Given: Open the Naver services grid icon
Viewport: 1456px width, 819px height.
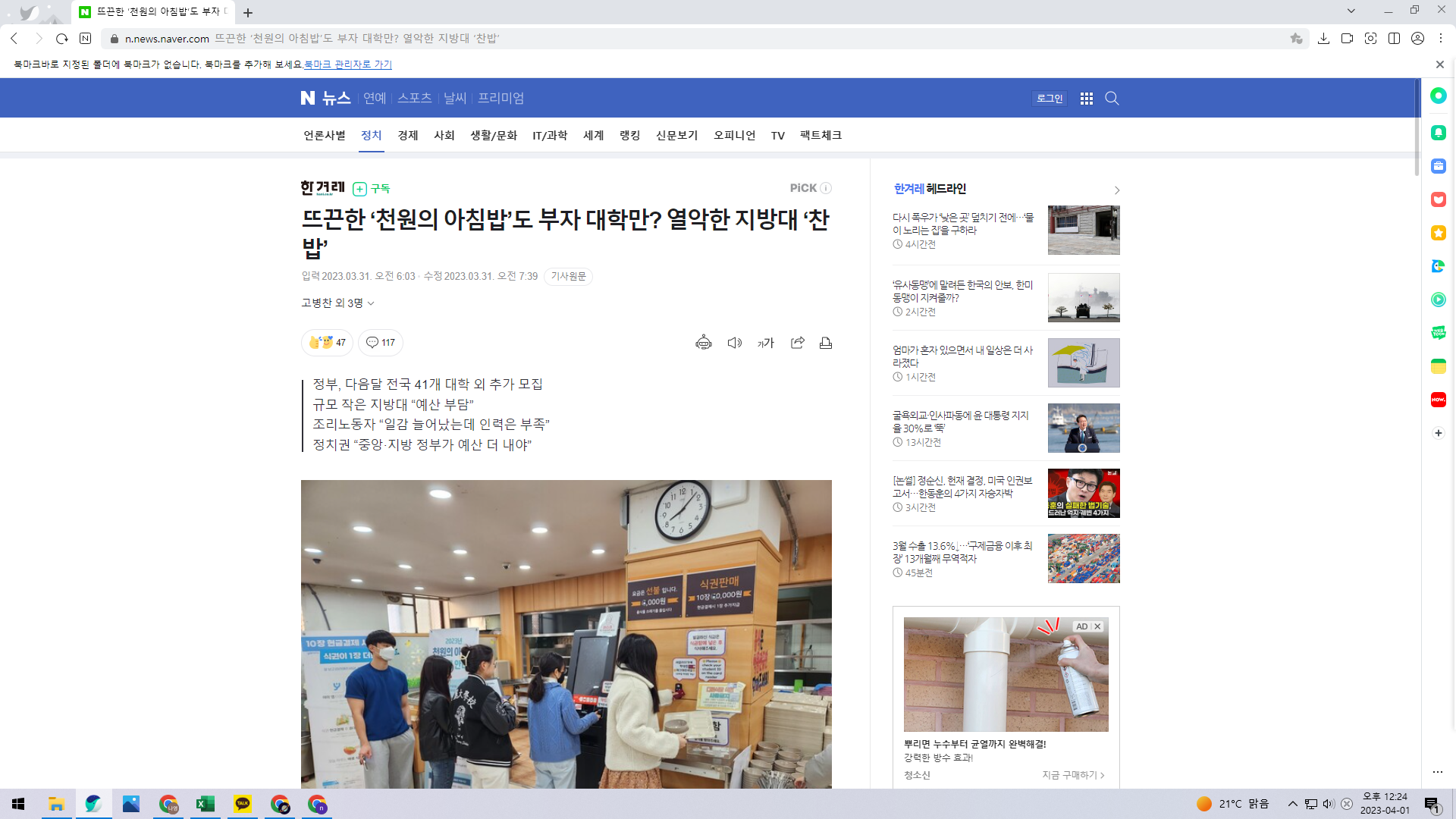Looking at the screenshot, I should click(x=1087, y=99).
